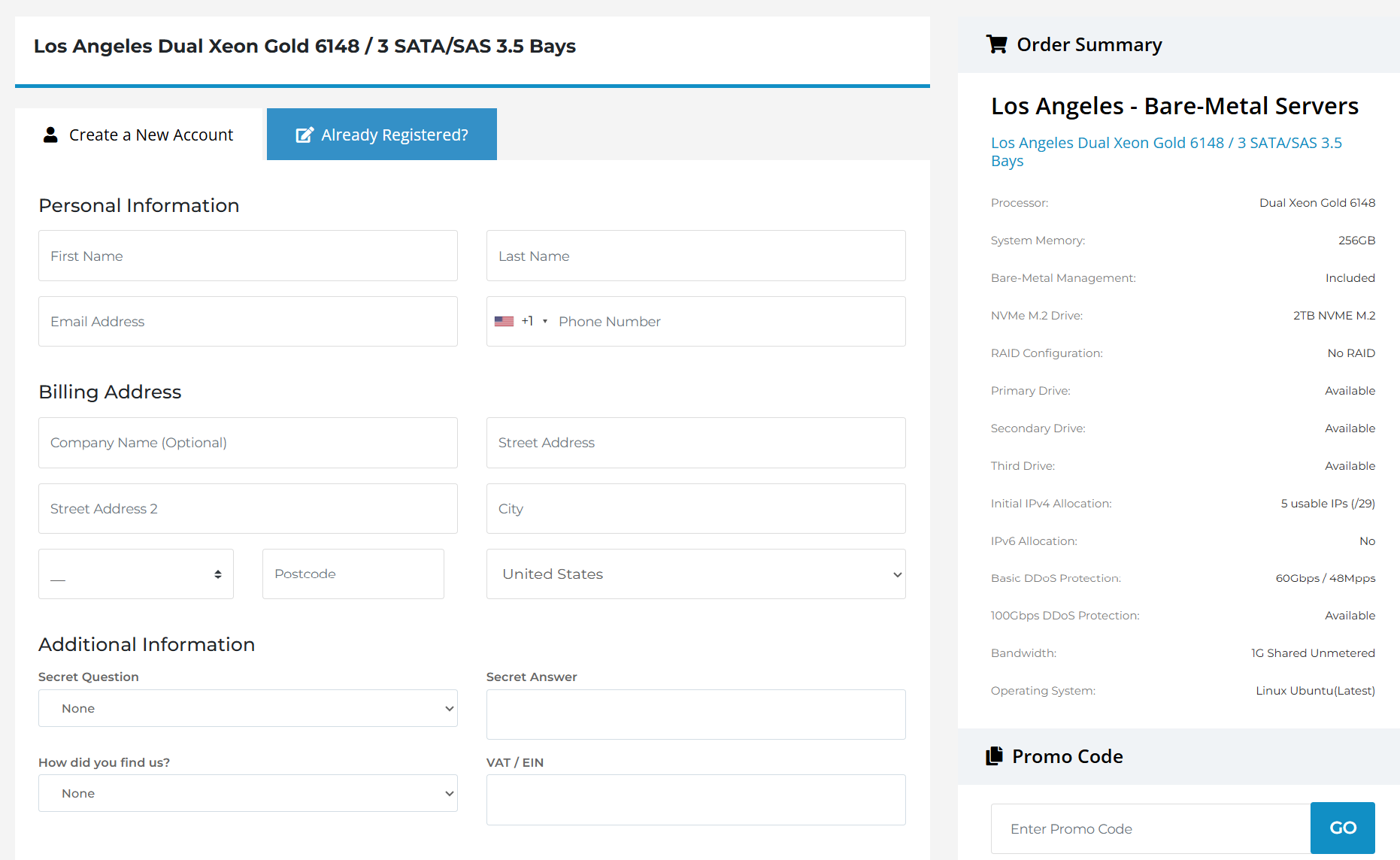The image size is (1400, 860).
Task: Click the 60Gbps / 48Mpps value
Action: (1326, 578)
